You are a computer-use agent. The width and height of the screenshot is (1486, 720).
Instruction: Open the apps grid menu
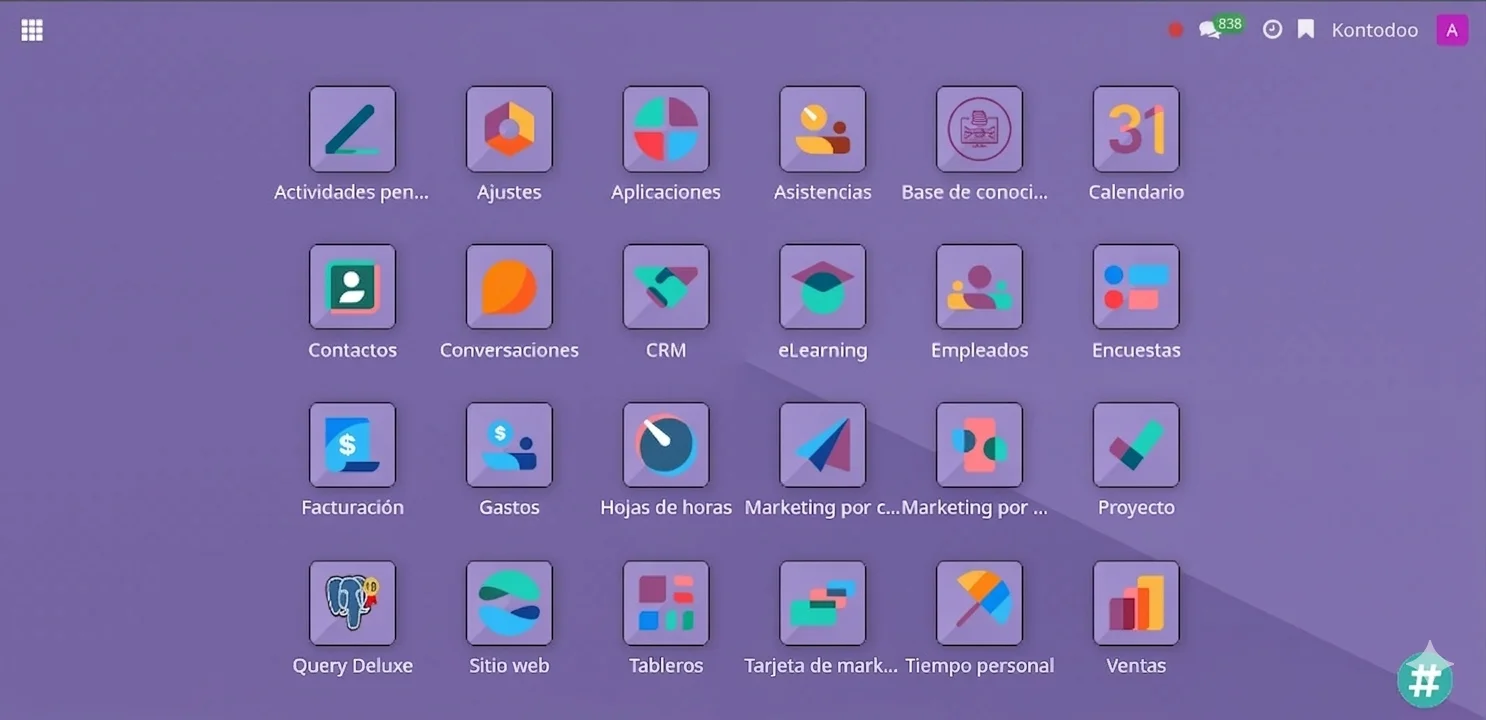click(x=31, y=29)
